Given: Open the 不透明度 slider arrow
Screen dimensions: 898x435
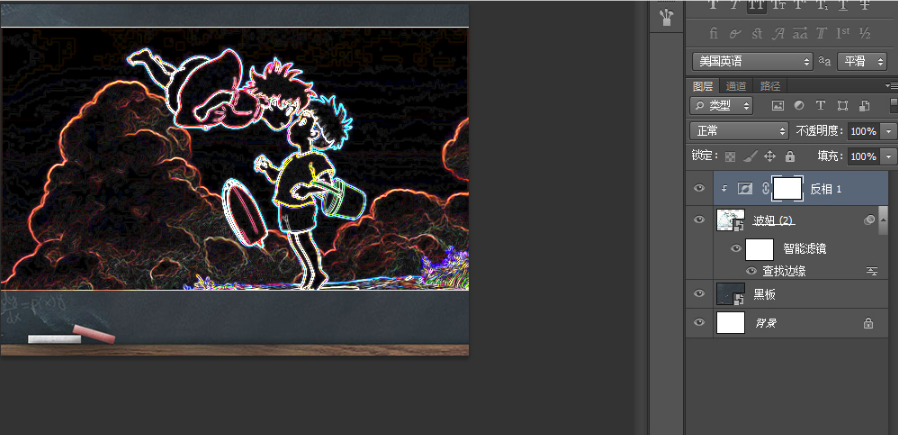Looking at the screenshot, I should pos(889,132).
